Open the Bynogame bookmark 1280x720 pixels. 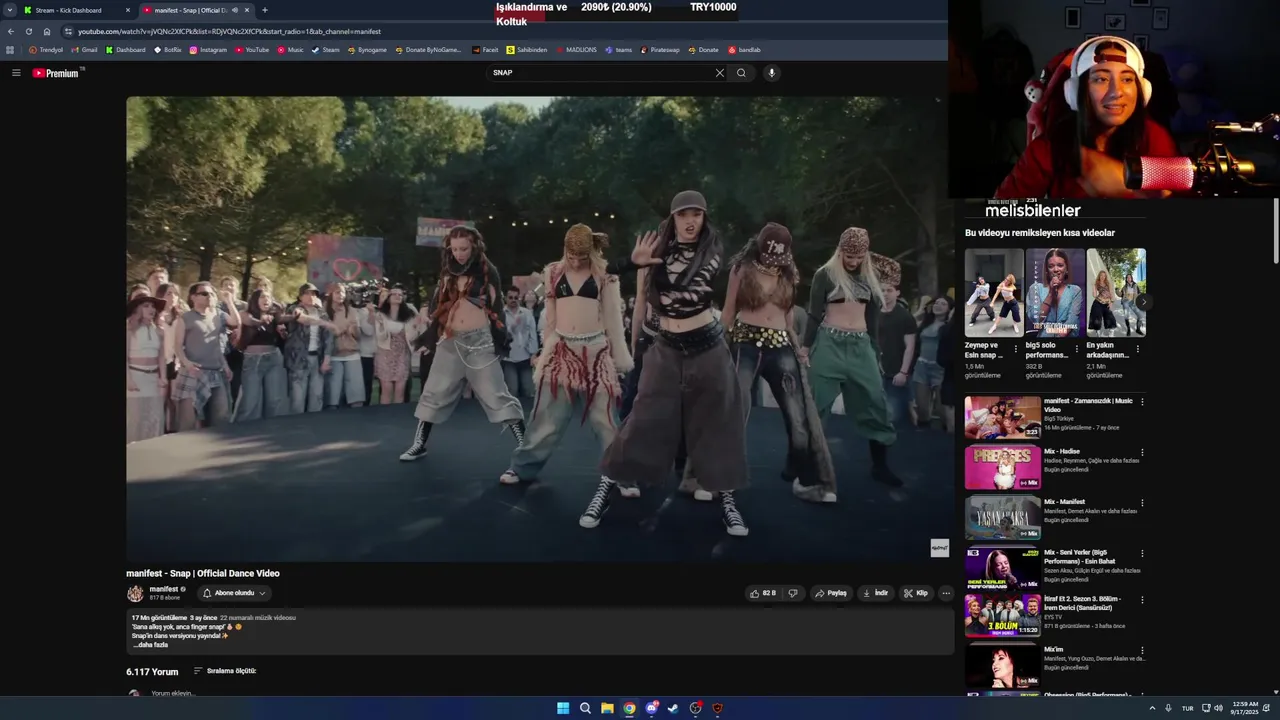pos(367,50)
